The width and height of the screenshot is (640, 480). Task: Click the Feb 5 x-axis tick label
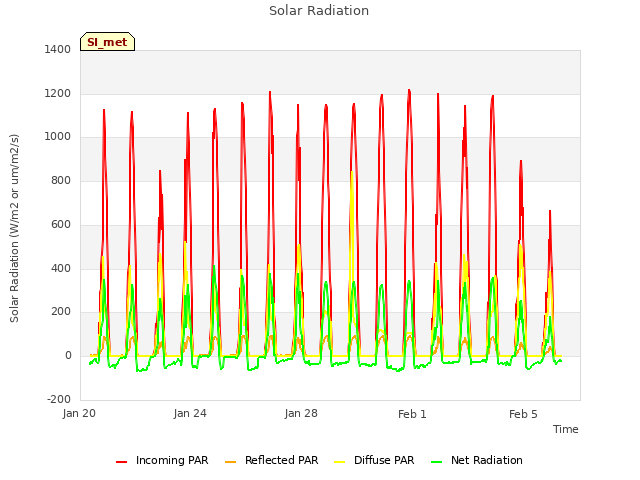point(523,414)
